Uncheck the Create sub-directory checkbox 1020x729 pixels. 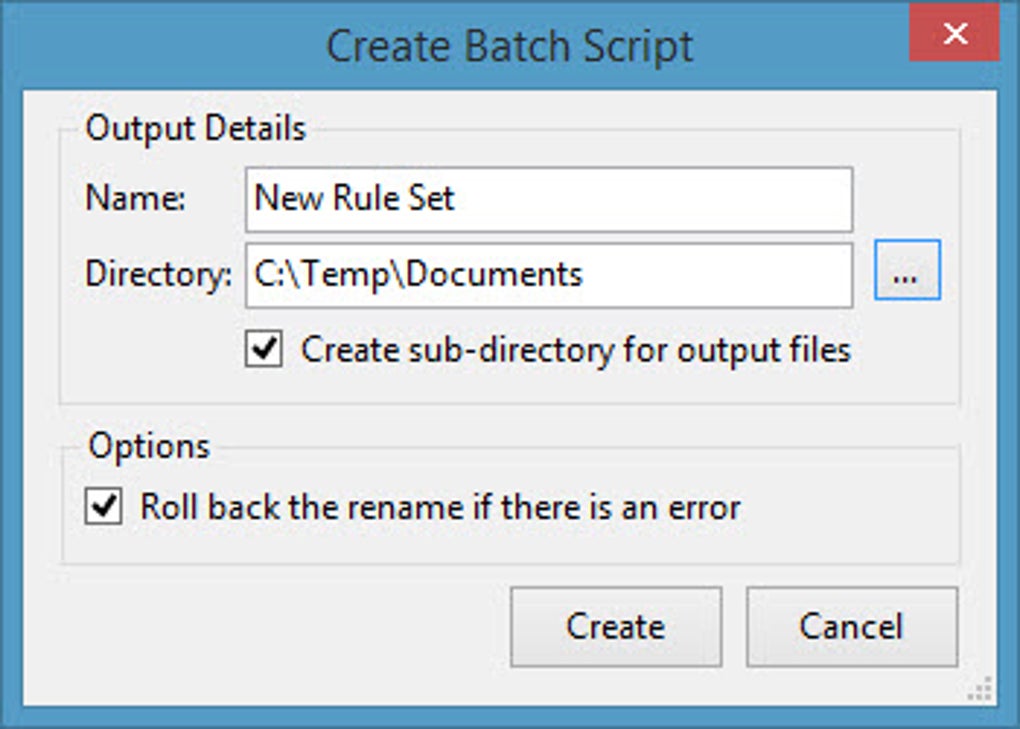pyautogui.click(x=264, y=350)
